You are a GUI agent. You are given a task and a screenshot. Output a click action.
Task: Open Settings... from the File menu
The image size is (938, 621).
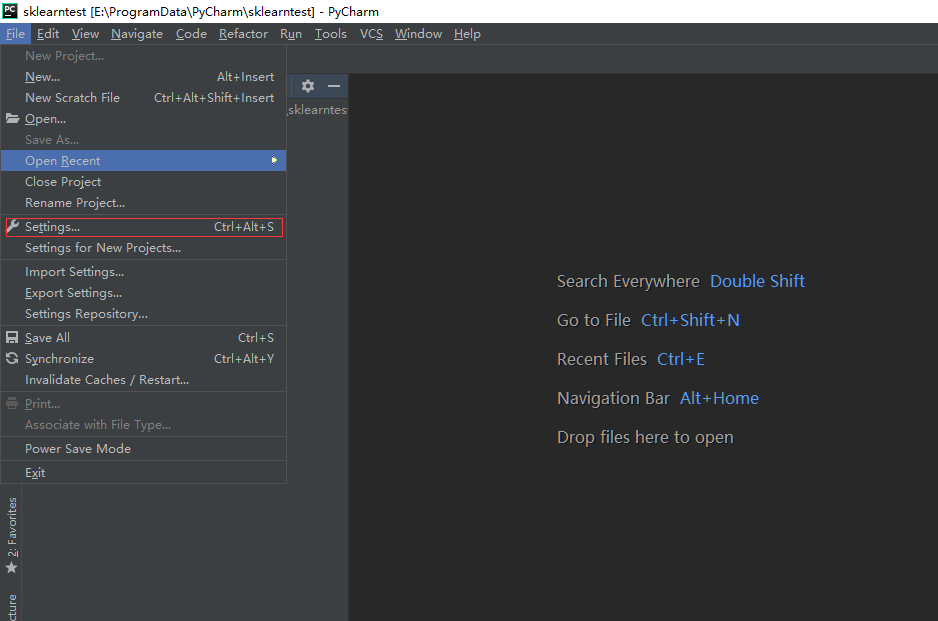click(x=144, y=227)
